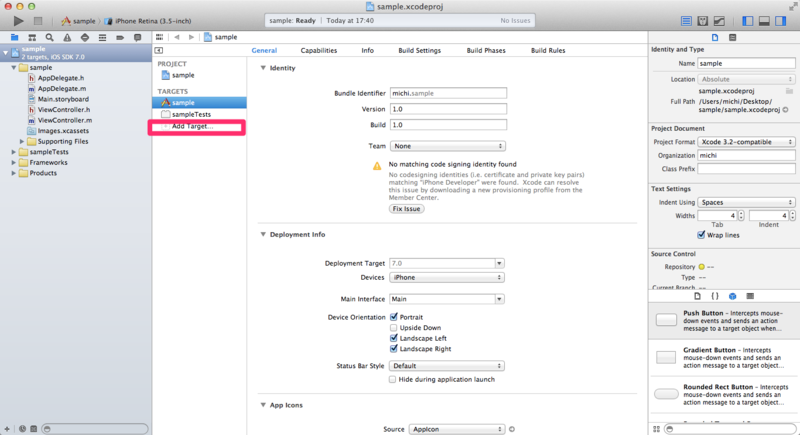Toggle Landscape Right orientation
800x435 pixels.
click(393, 349)
